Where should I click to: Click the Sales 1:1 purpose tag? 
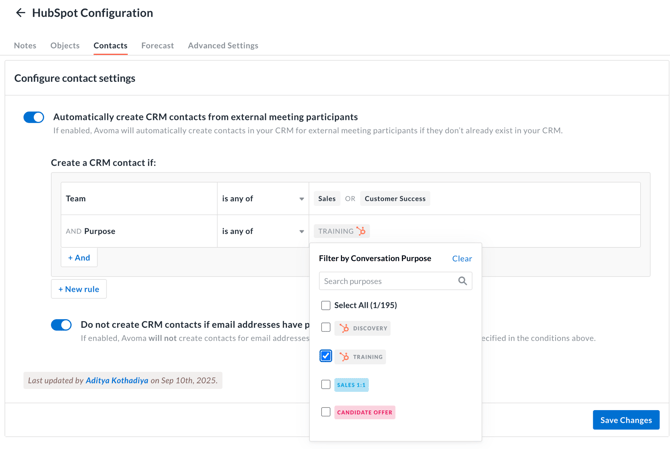[x=352, y=385]
